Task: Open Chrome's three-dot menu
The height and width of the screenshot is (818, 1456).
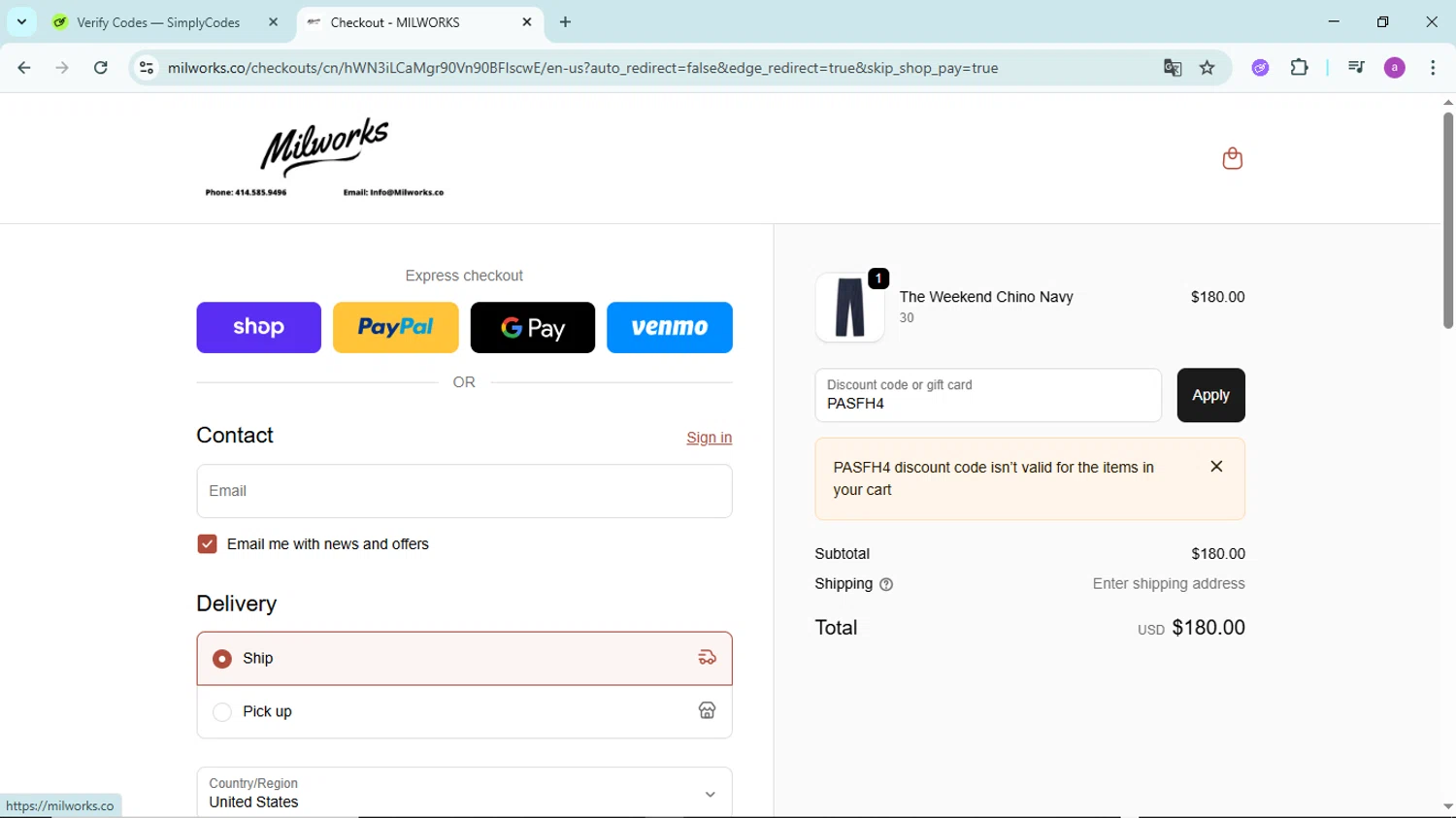Action: 1433,68
